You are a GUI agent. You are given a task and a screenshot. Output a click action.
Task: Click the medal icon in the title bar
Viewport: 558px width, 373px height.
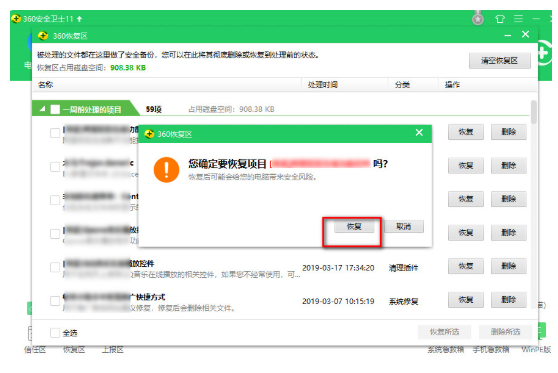click(478, 18)
